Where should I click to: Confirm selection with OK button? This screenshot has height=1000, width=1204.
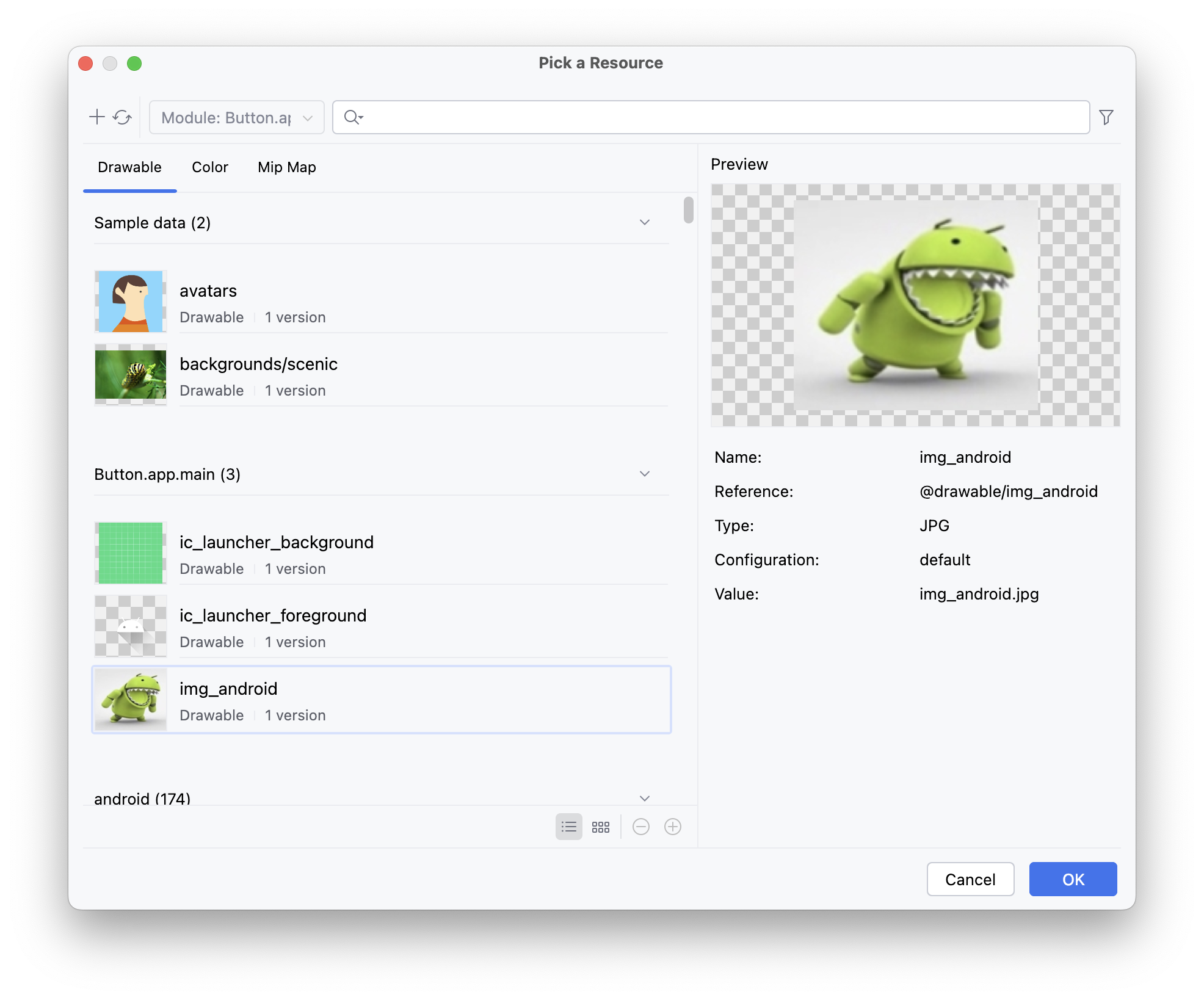[x=1073, y=879]
